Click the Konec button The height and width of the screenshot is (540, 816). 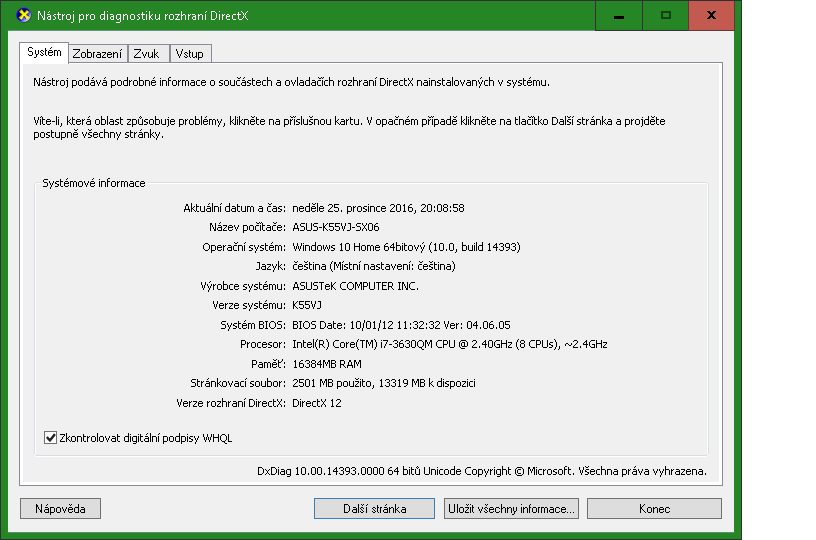[654, 509]
